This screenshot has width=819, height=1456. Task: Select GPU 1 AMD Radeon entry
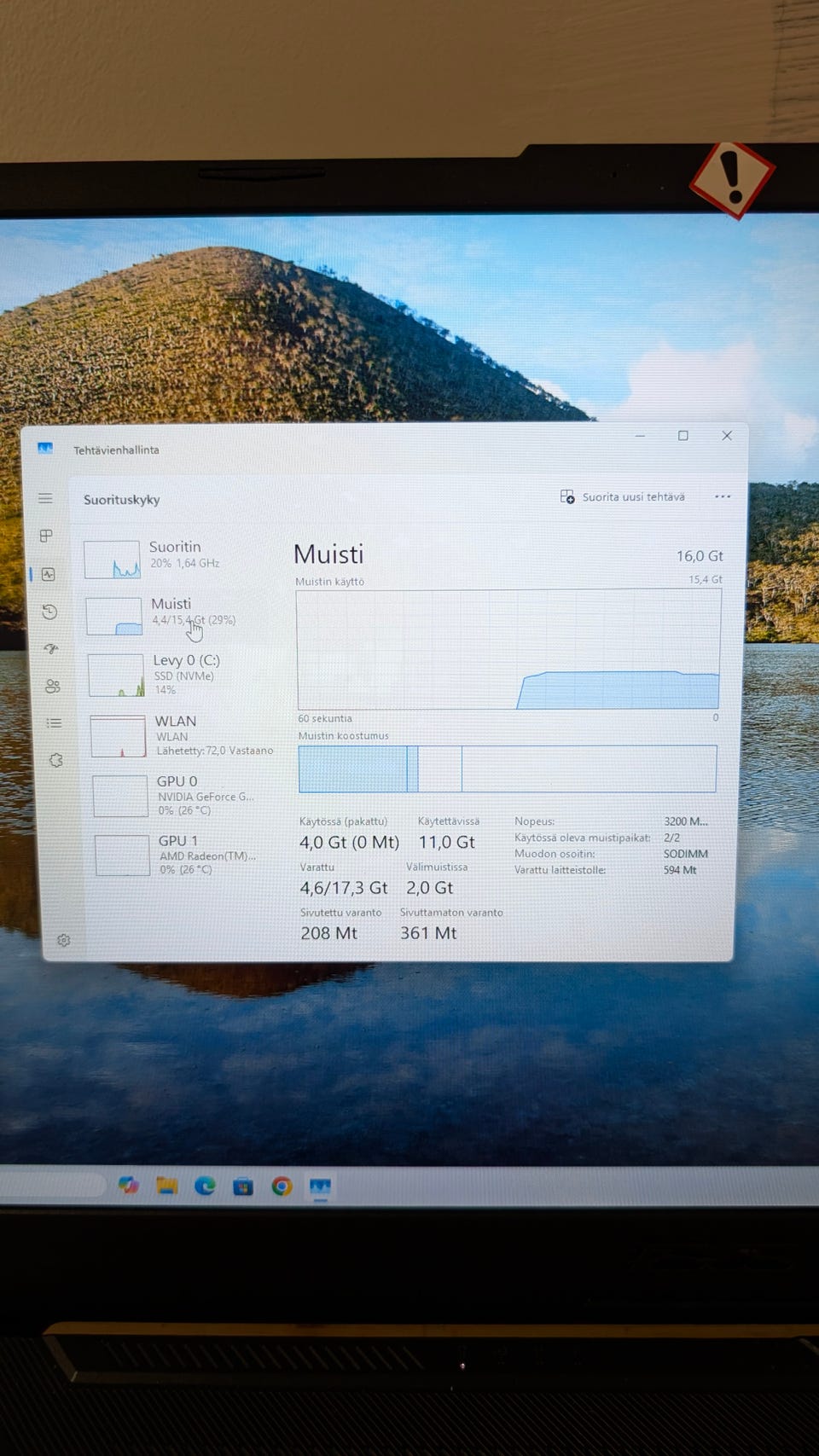pos(188,855)
